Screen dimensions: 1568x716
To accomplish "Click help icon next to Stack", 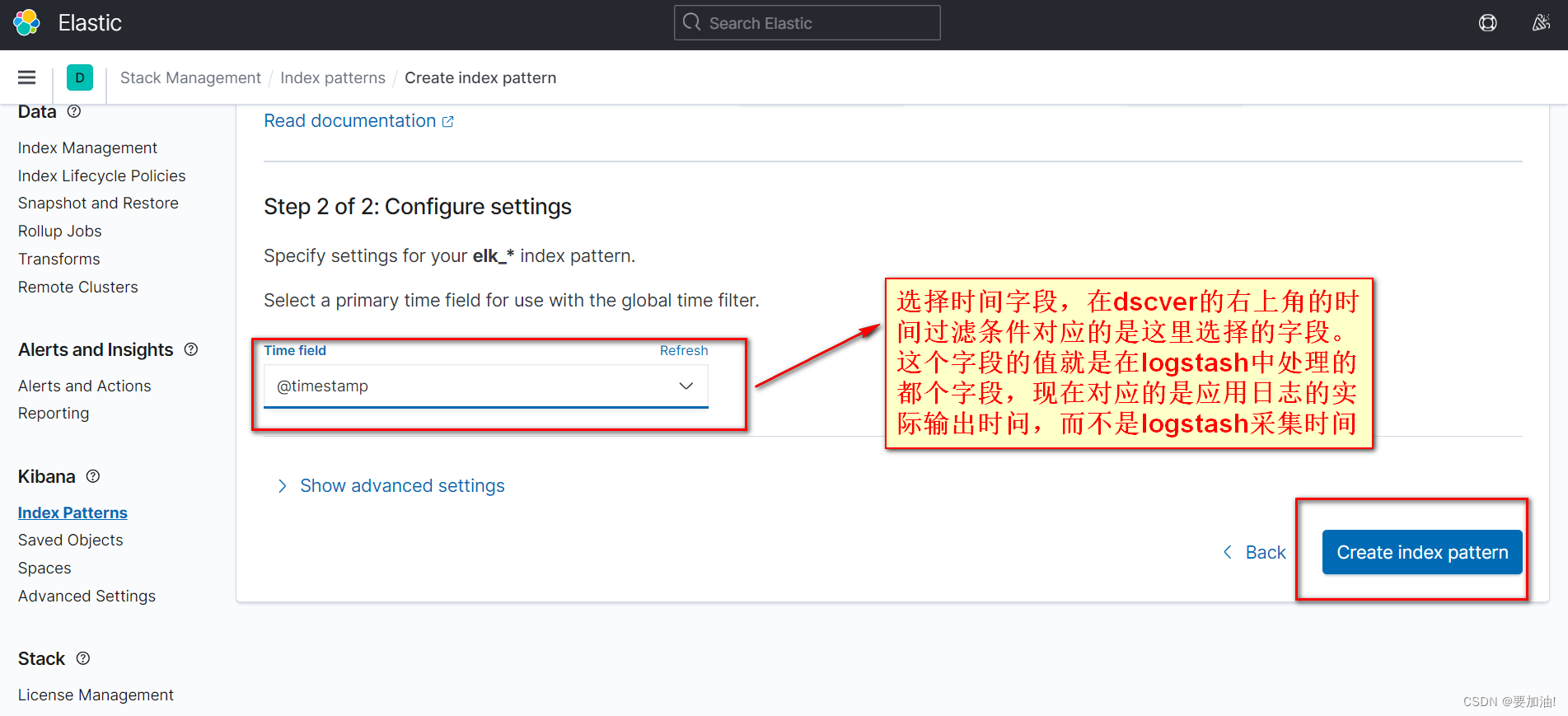I will pos(83,658).
